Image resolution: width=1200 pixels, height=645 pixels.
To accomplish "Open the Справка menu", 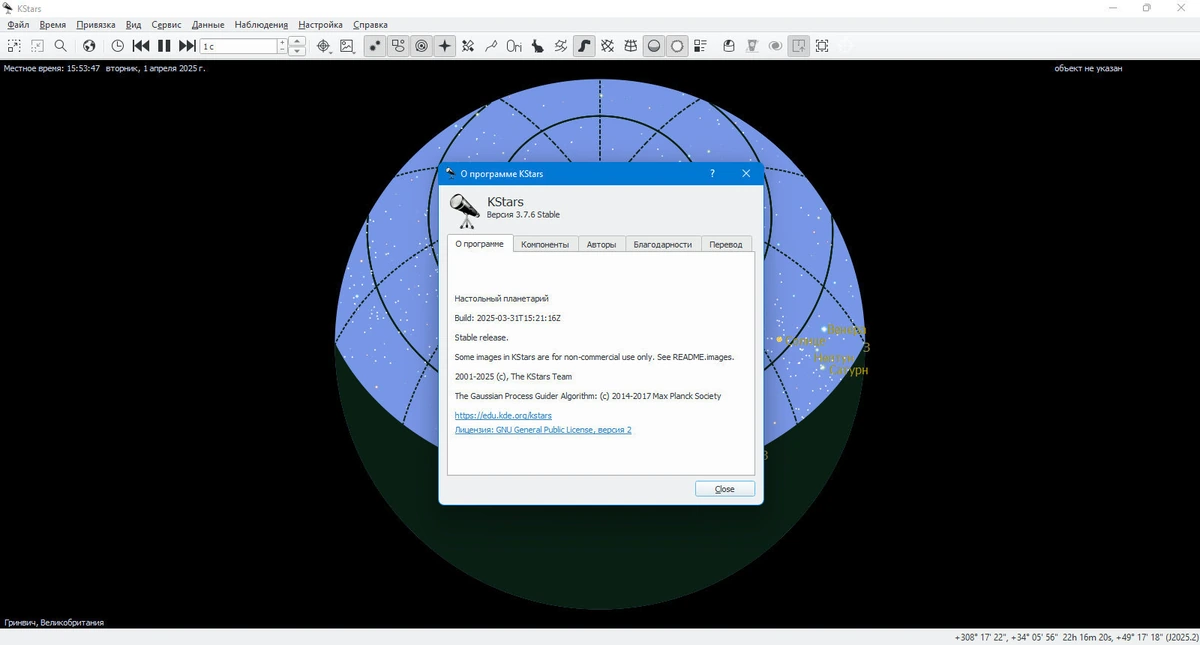I will coord(371,24).
